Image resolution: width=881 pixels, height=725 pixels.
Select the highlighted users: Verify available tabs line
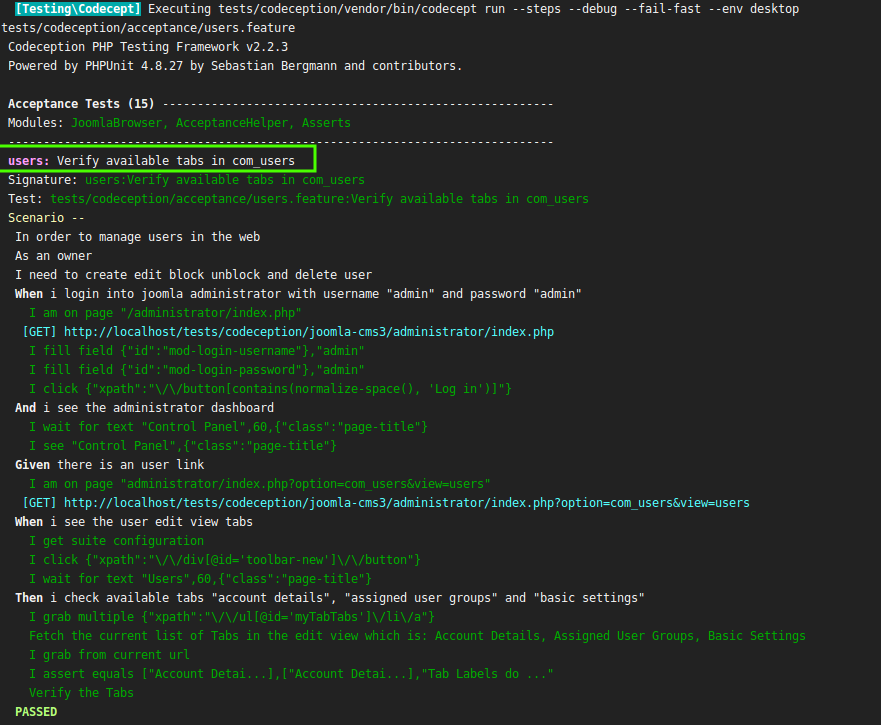click(x=160, y=160)
